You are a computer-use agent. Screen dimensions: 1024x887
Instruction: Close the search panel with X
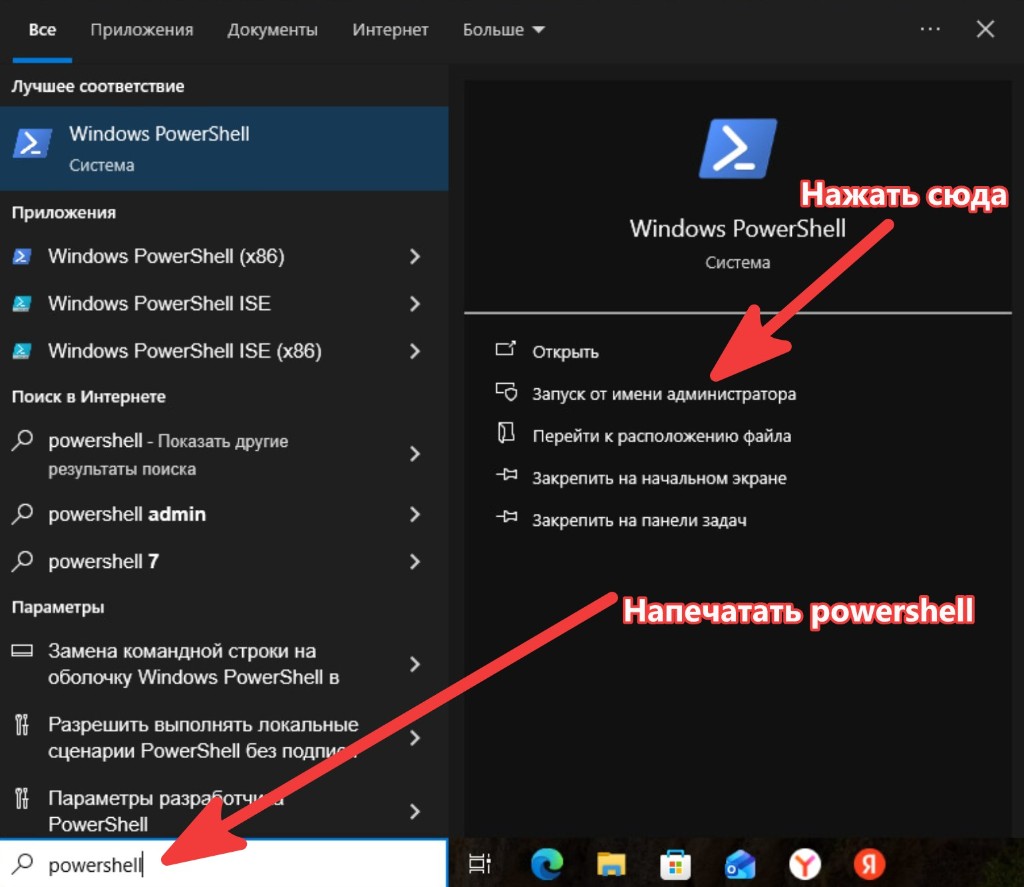pos(985,29)
